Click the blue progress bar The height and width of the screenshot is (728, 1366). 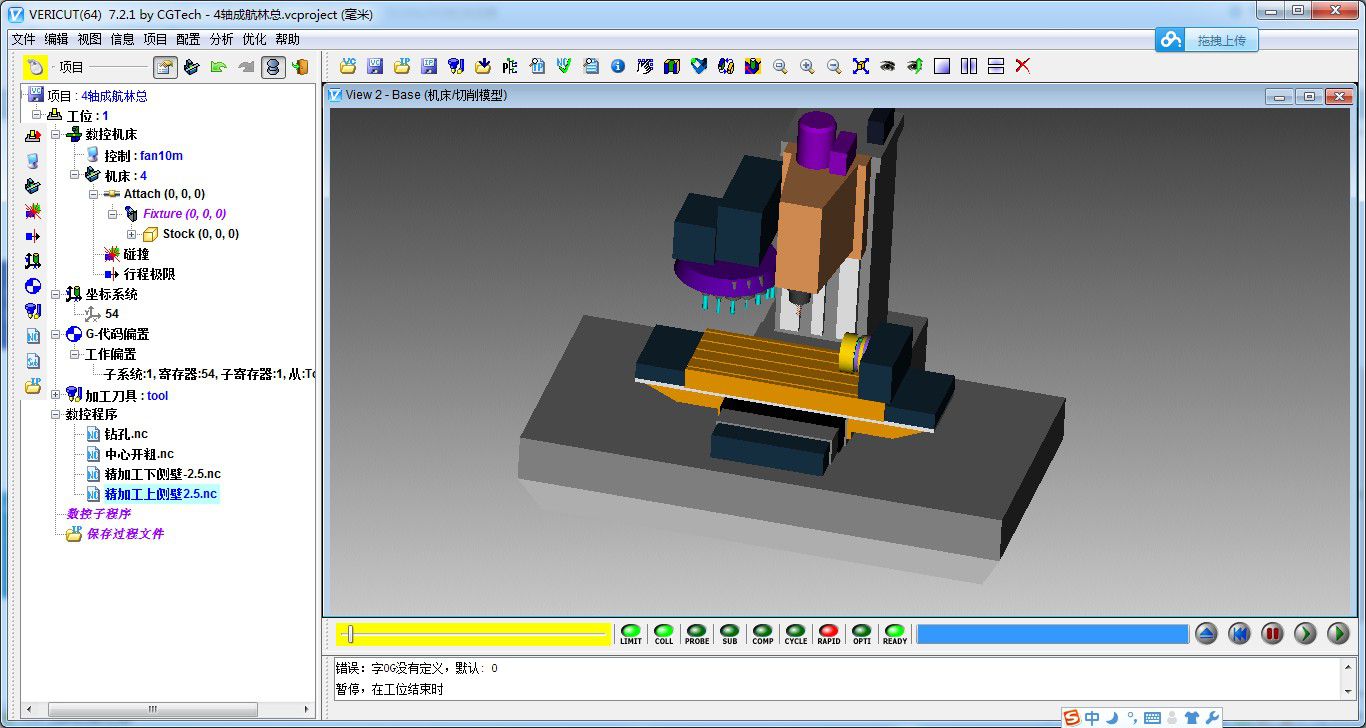1052,634
